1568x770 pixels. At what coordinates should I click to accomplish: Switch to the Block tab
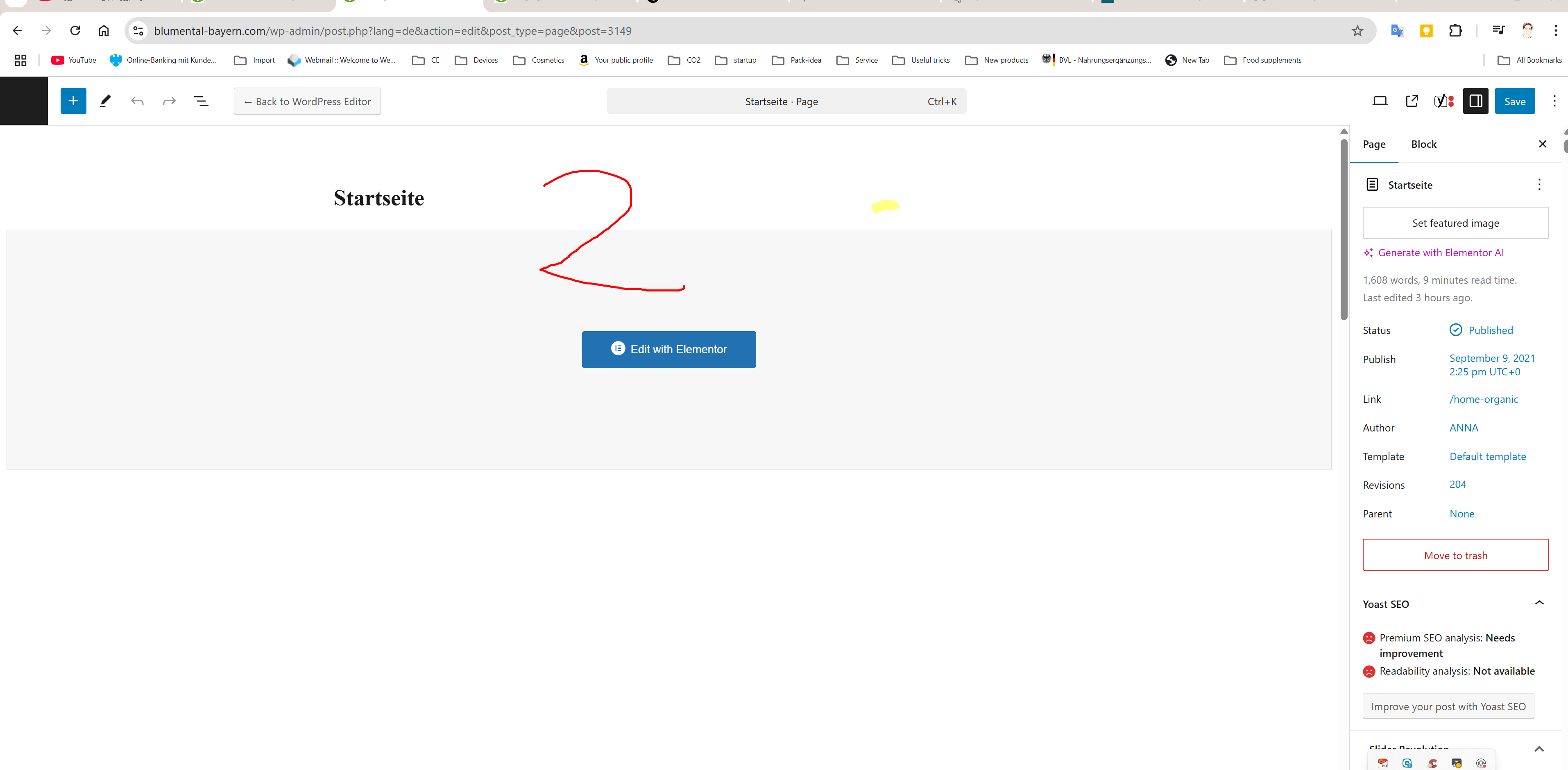pyautogui.click(x=1423, y=144)
